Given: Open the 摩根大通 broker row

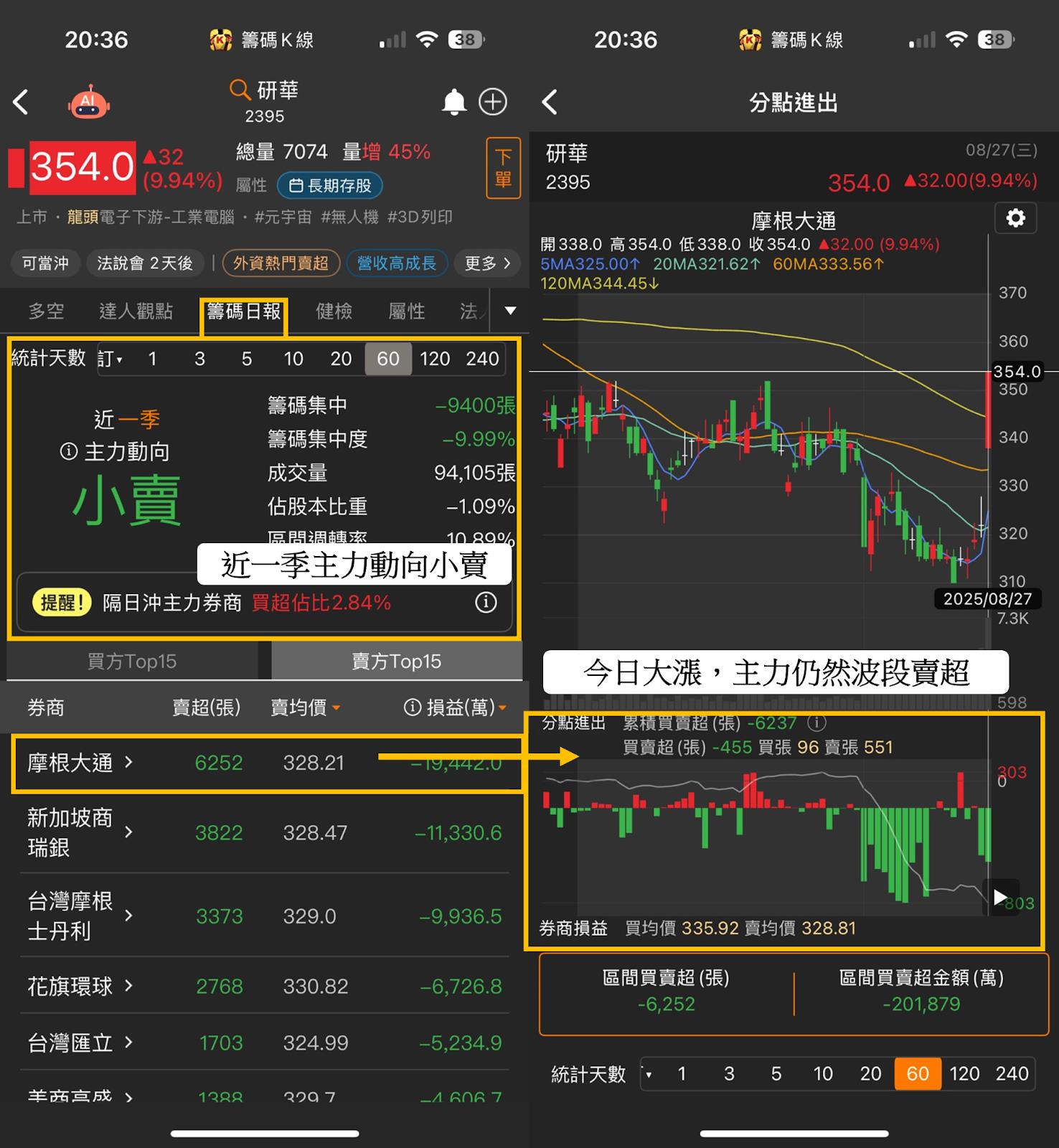Looking at the screenshot, I should point(265,763).
